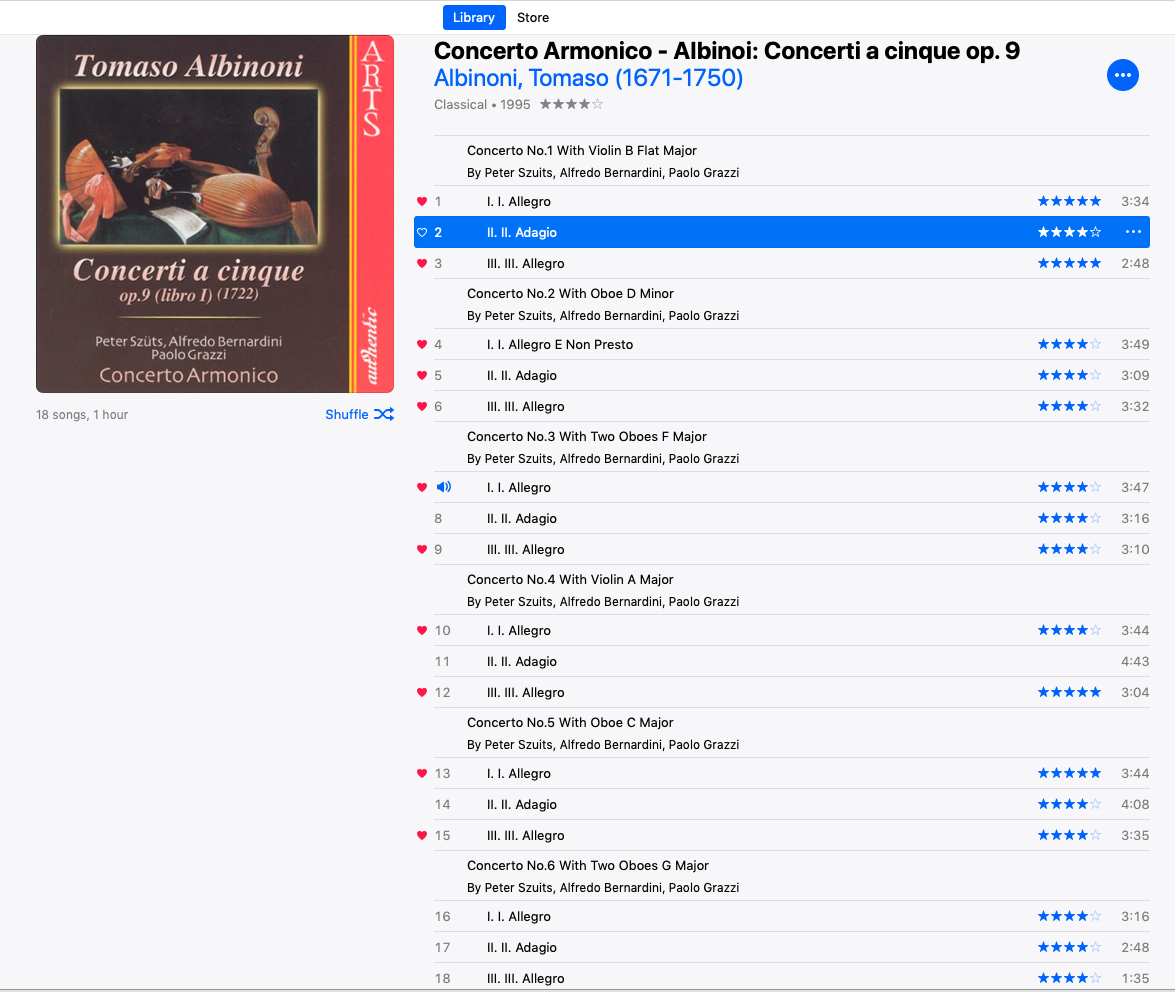Open the album's blue more-options button

point(1122,75)
